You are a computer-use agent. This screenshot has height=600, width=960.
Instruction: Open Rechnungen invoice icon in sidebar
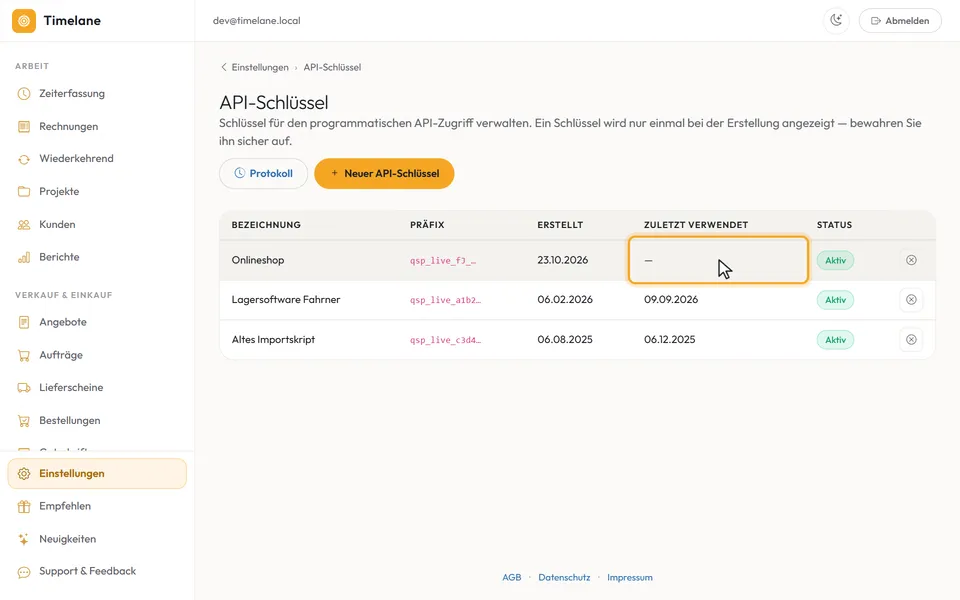[x=24, y=127]
